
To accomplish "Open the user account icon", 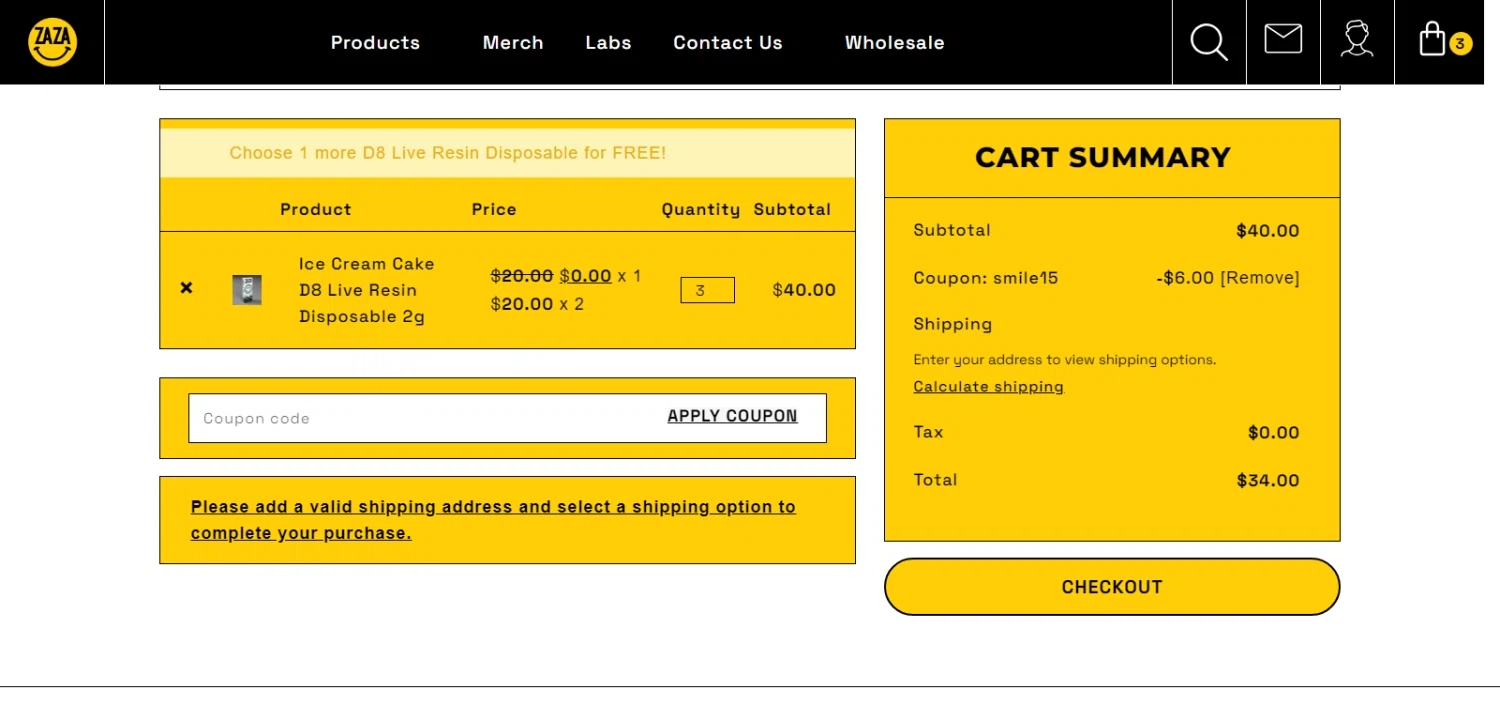I will [1357, 39].
